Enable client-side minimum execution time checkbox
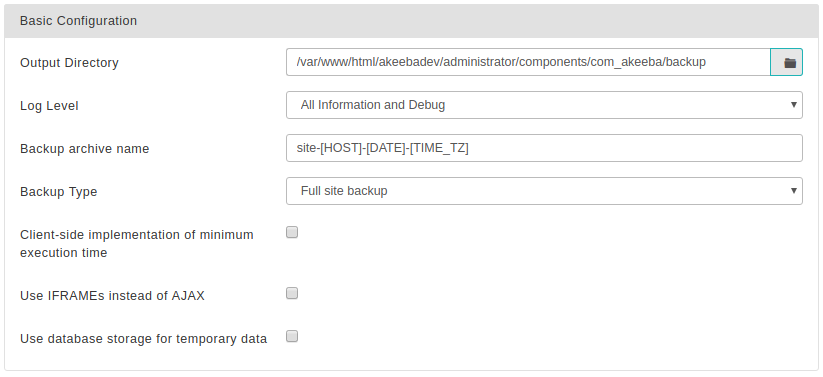 point(292,232)
